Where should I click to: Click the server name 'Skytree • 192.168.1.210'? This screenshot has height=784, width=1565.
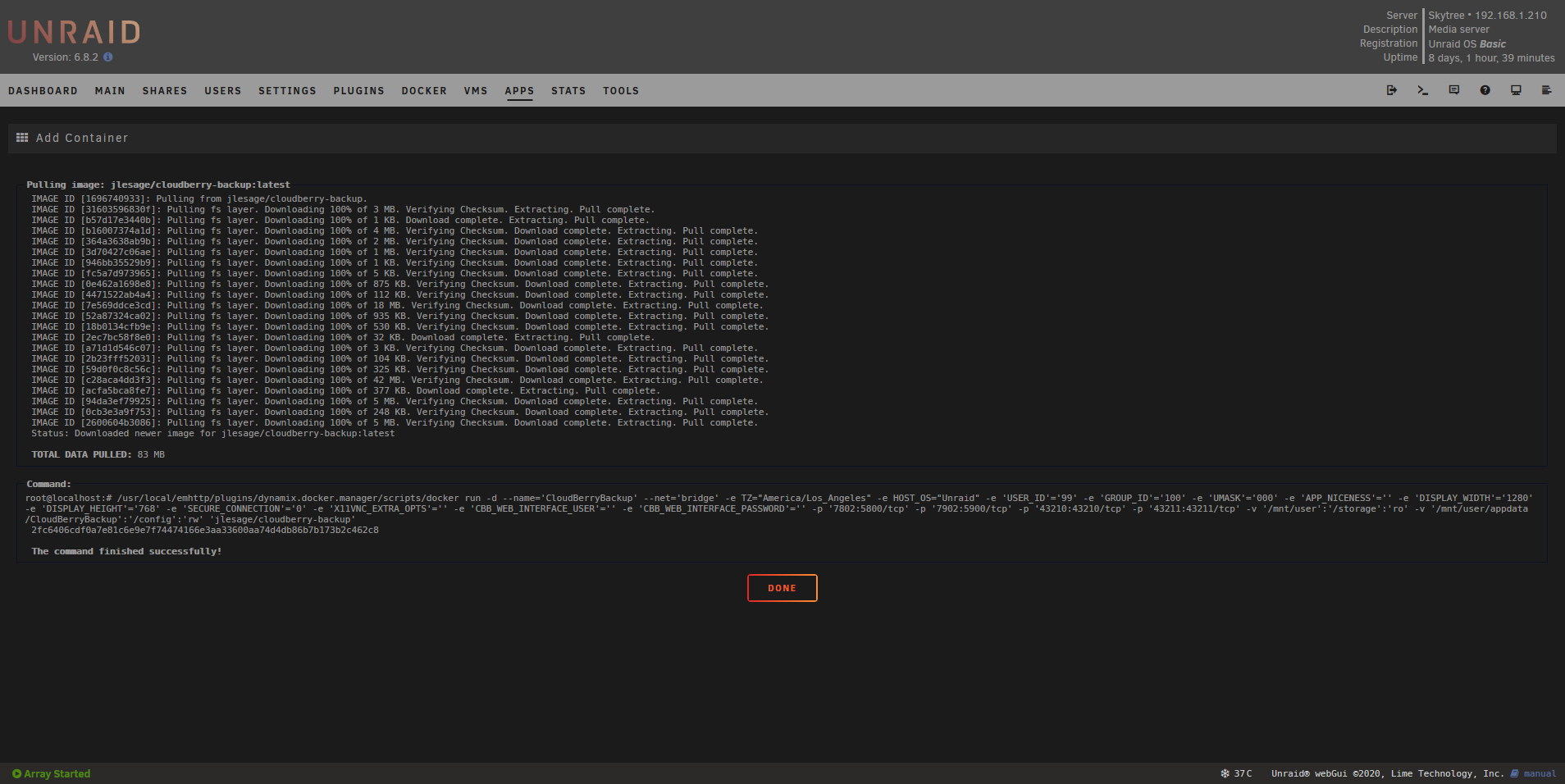click(x=1487, y=16)
